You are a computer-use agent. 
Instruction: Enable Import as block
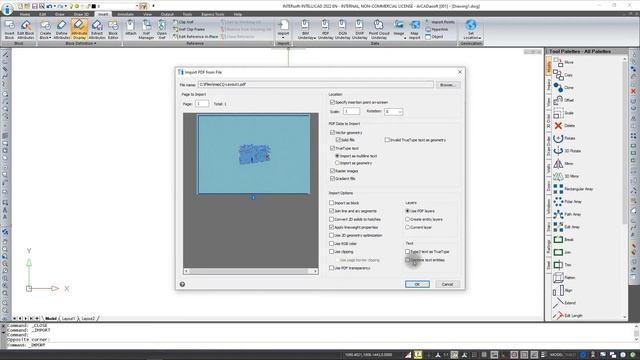[331, 202]
